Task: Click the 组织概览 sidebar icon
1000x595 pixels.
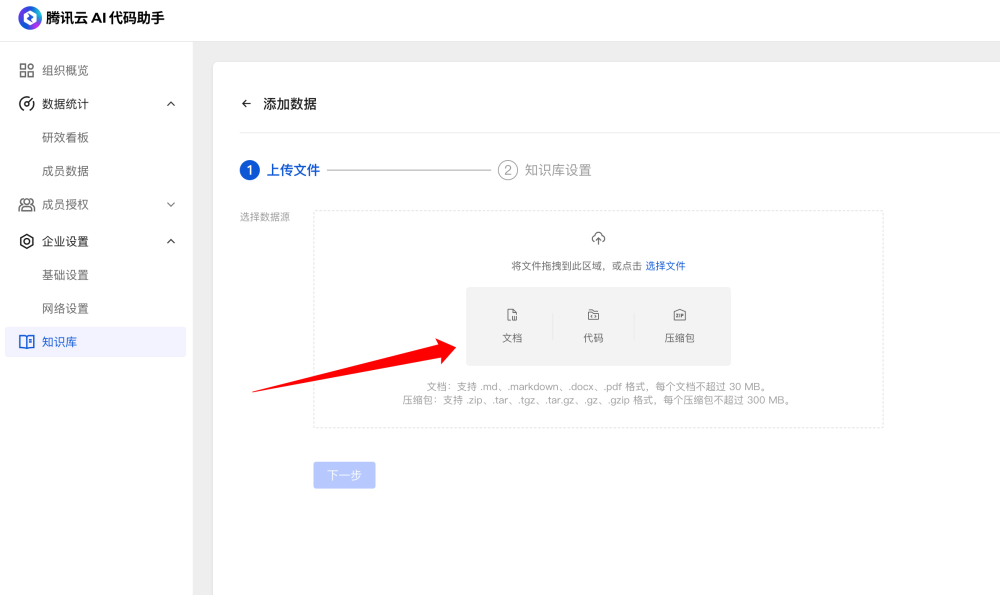Action: click(27, 69)
